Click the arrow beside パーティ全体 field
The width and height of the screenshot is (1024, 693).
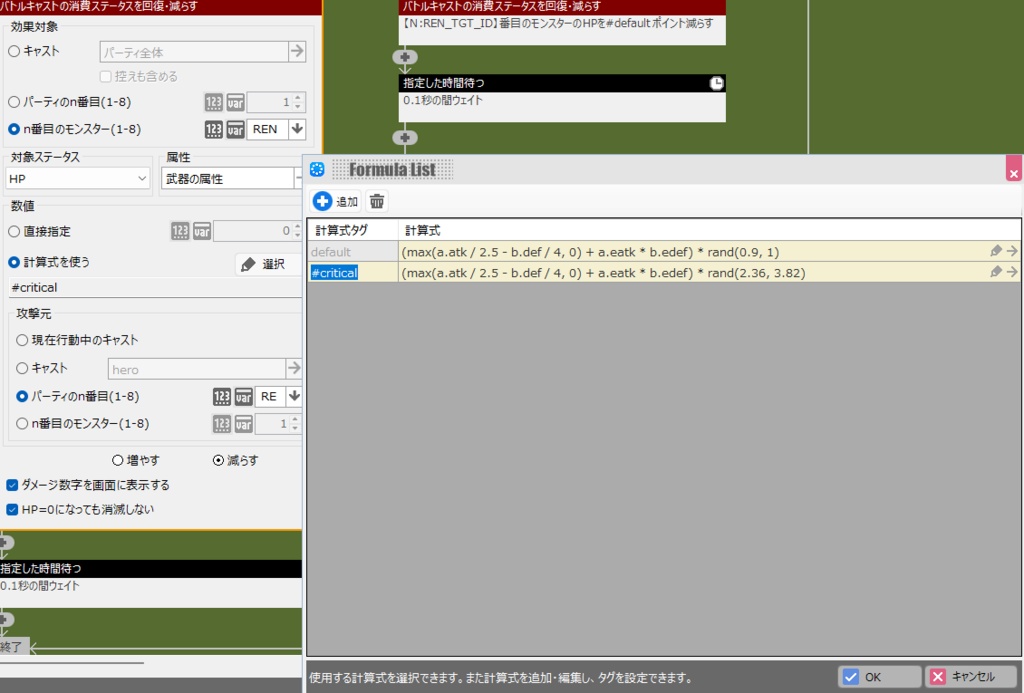pos(297,51)
